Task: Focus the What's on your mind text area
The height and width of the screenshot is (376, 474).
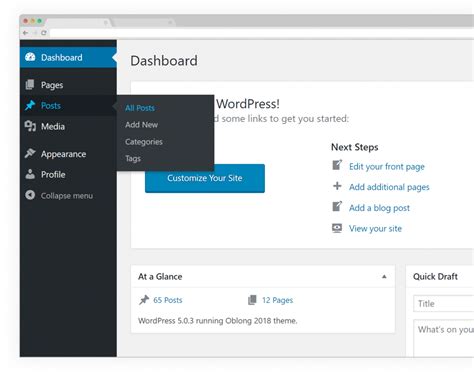Action: tap(444, 338)
